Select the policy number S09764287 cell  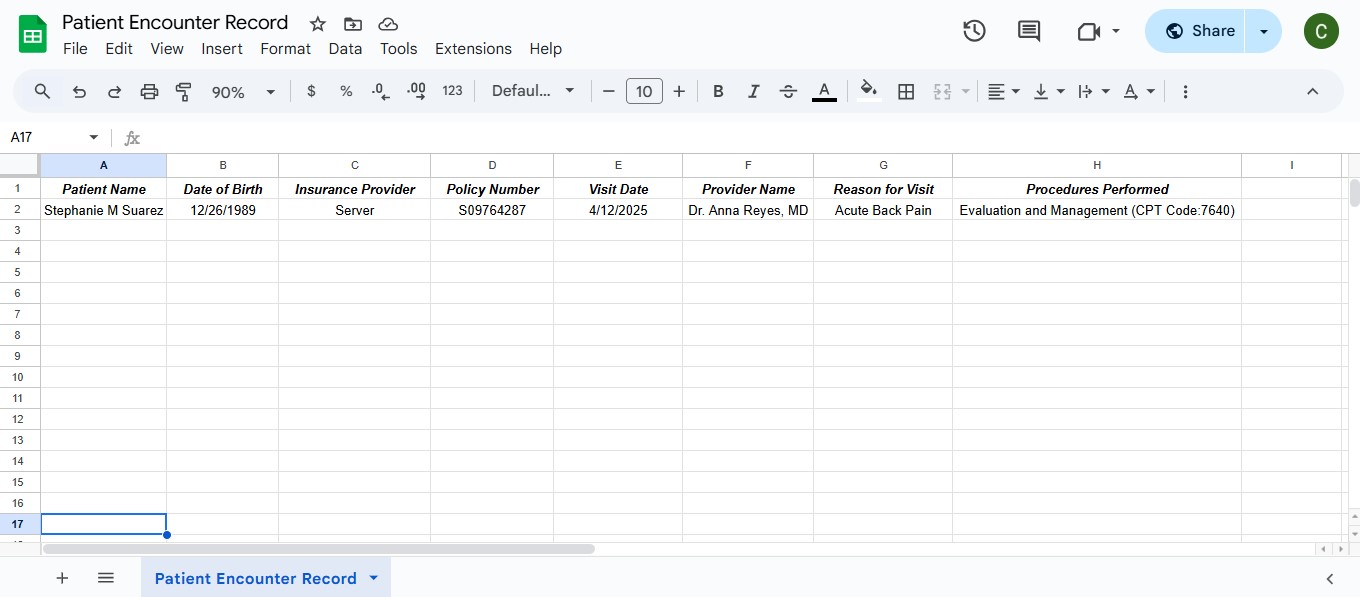(x=492, y=210)
